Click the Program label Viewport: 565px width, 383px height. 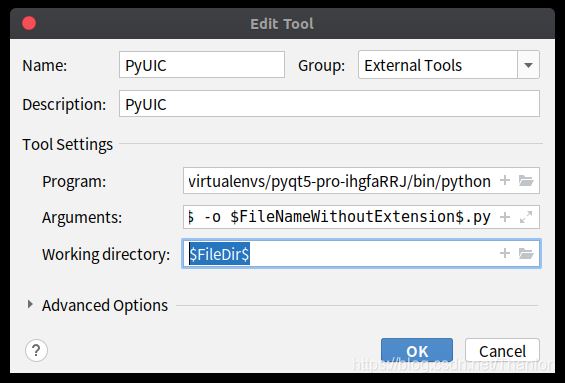pyautogui.click(x=74, y=181)
